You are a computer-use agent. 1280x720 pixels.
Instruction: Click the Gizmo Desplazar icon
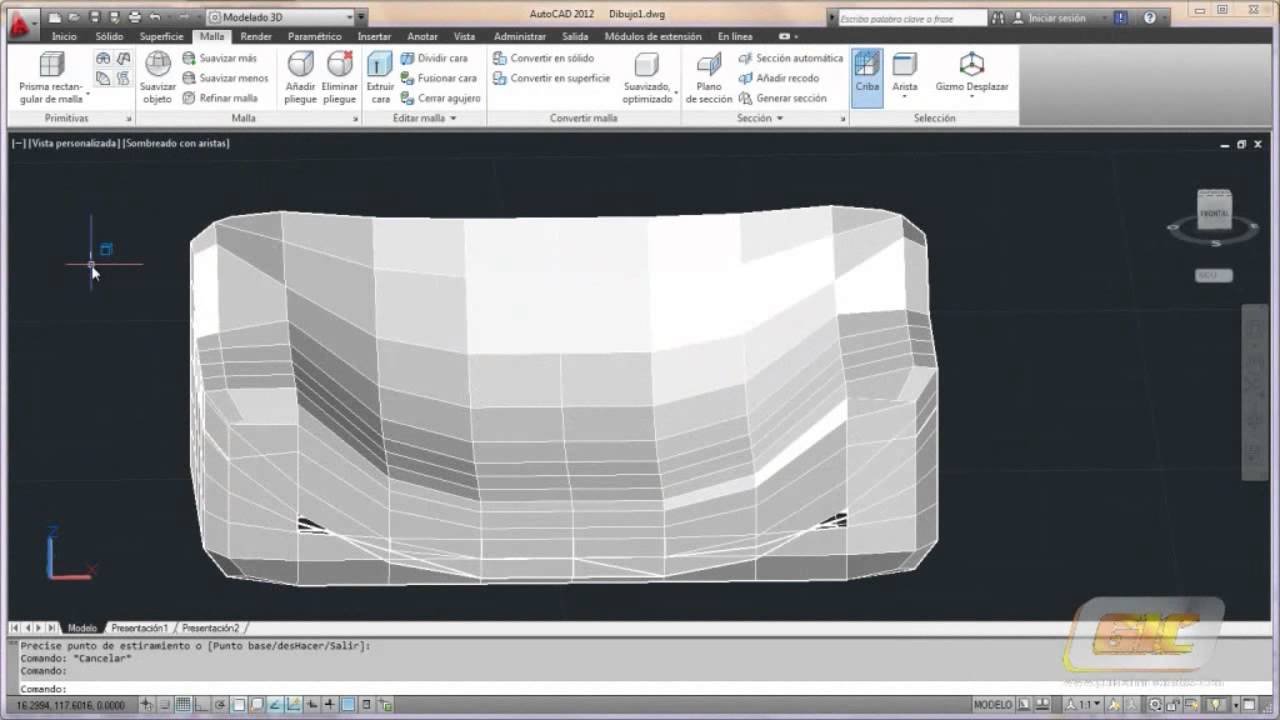click(x=971, y=65)
